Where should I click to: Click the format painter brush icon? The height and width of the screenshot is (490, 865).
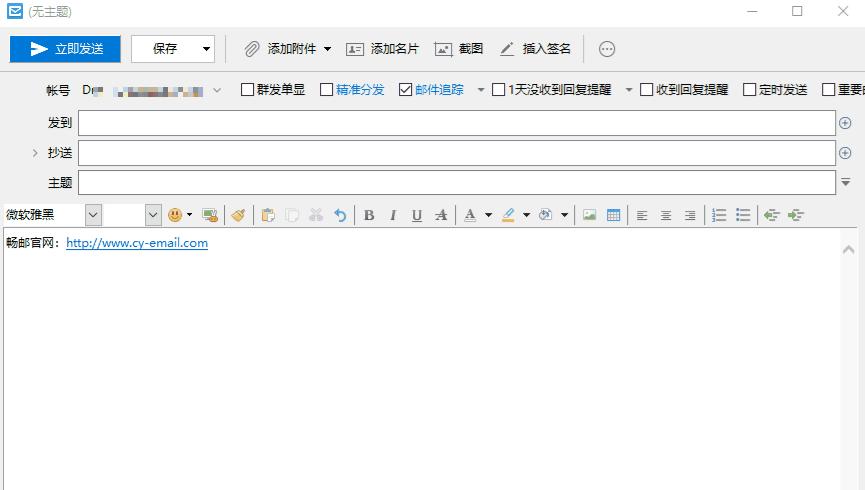238,215
